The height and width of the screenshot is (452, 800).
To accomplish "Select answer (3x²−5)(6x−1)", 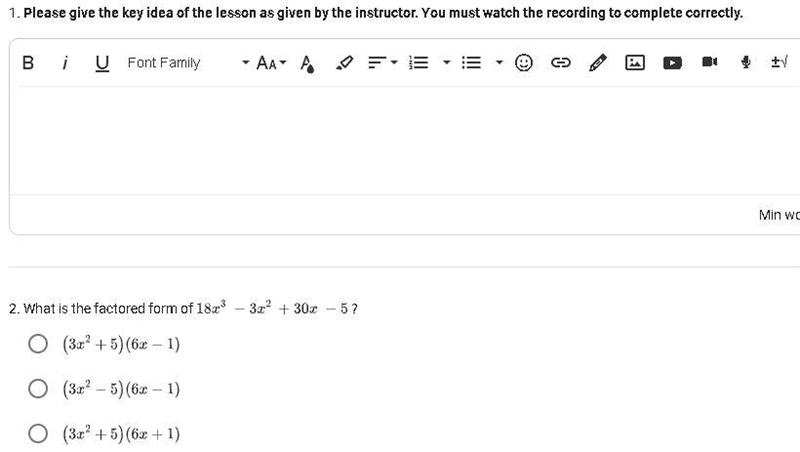I will point(38,389).
